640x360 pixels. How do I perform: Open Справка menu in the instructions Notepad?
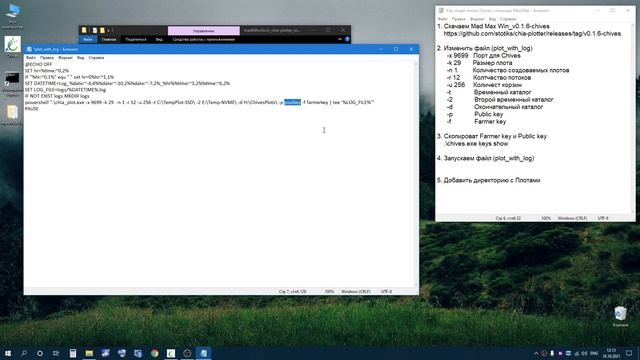pyautogui.click(x=508, y=19)
